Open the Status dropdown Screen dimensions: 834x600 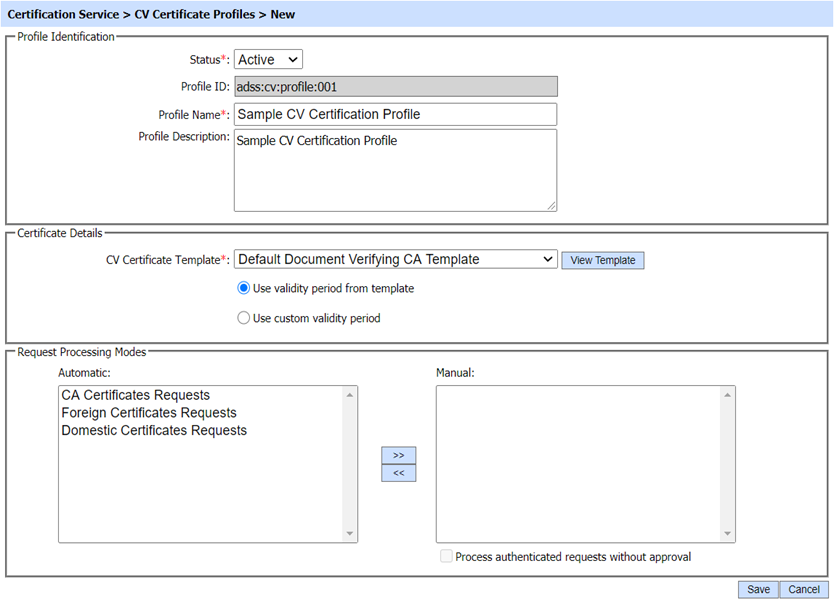(x=268, y=60)
